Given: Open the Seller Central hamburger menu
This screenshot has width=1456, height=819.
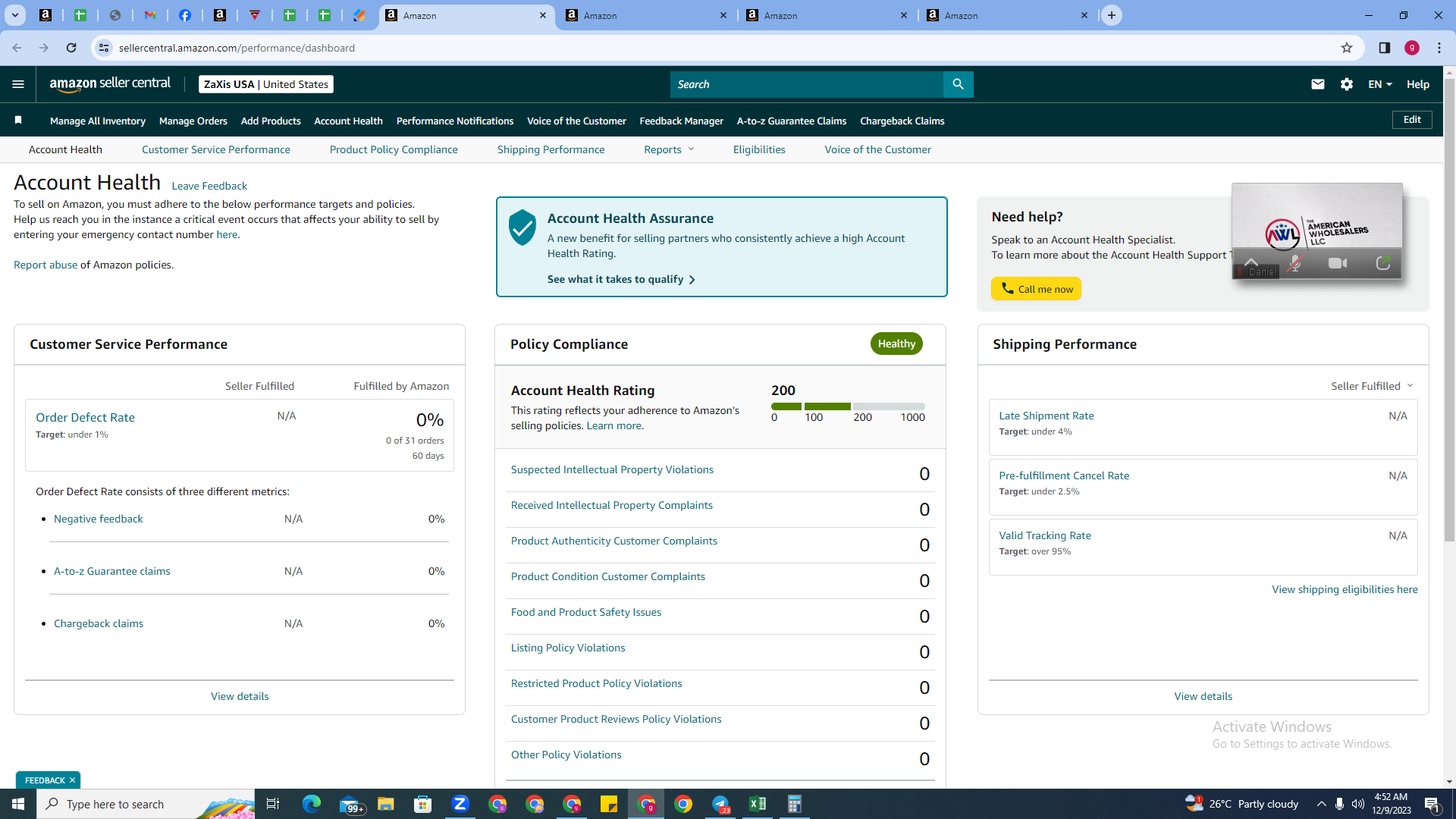Looking at the screenshot, I should pyautogui.click(x=18, y=84).
